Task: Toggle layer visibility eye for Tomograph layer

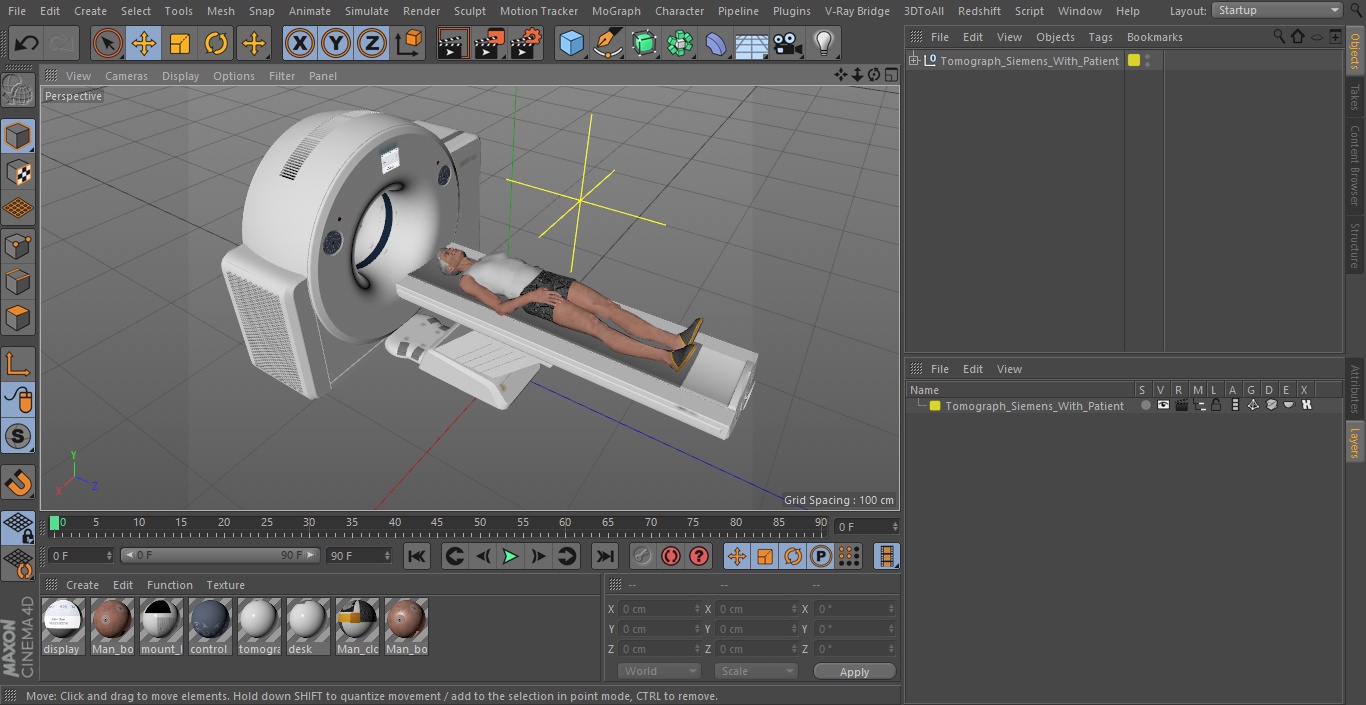Action: pyautogui.click(x=1163, y=405)
